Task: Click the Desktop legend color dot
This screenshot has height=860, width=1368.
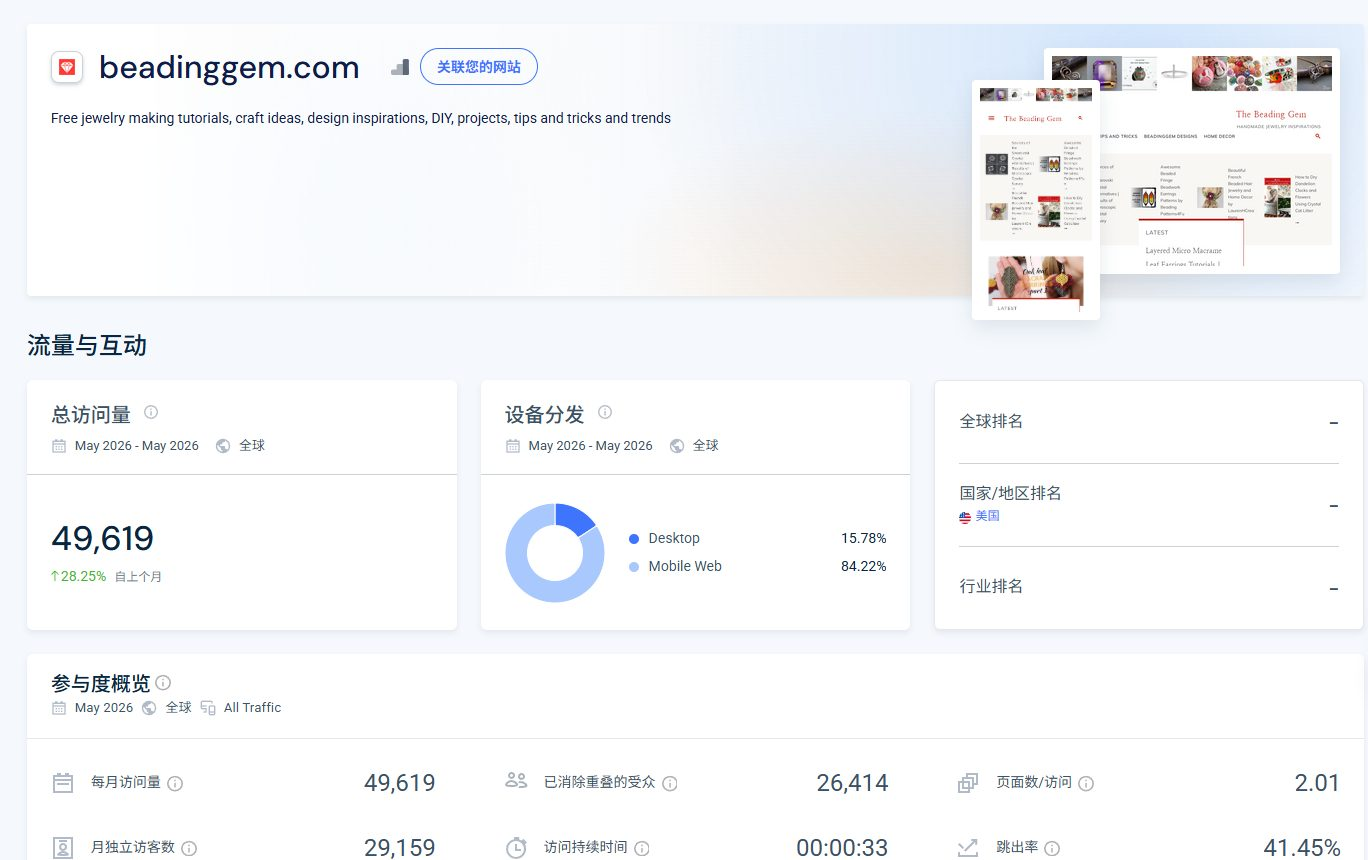Action: tap(634, 539)
